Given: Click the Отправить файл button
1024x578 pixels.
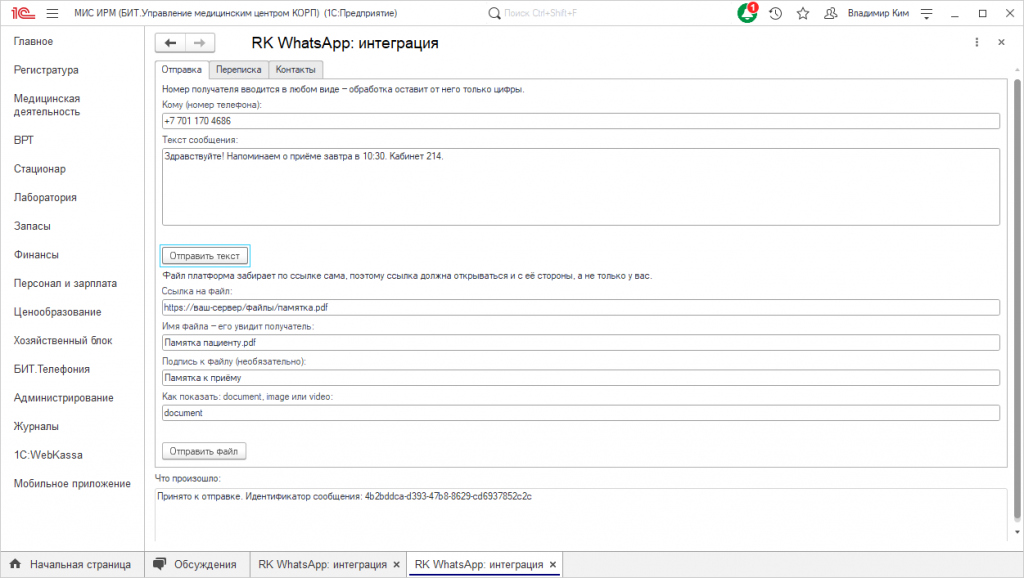Looking at the screenshot, I should pos(204,451).
